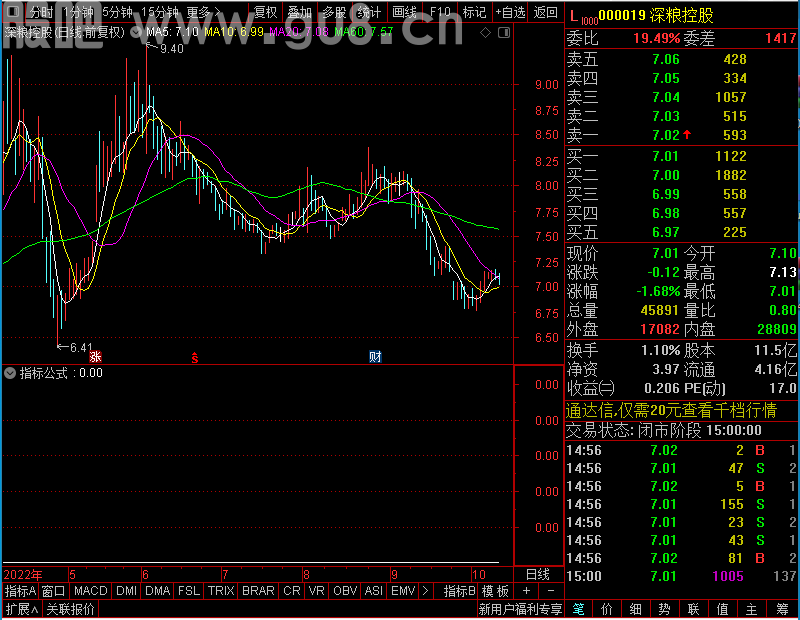Open 关联报价 related quotes
The height and width of the screenshot is (620, 800).
click(x=70, y=609)
